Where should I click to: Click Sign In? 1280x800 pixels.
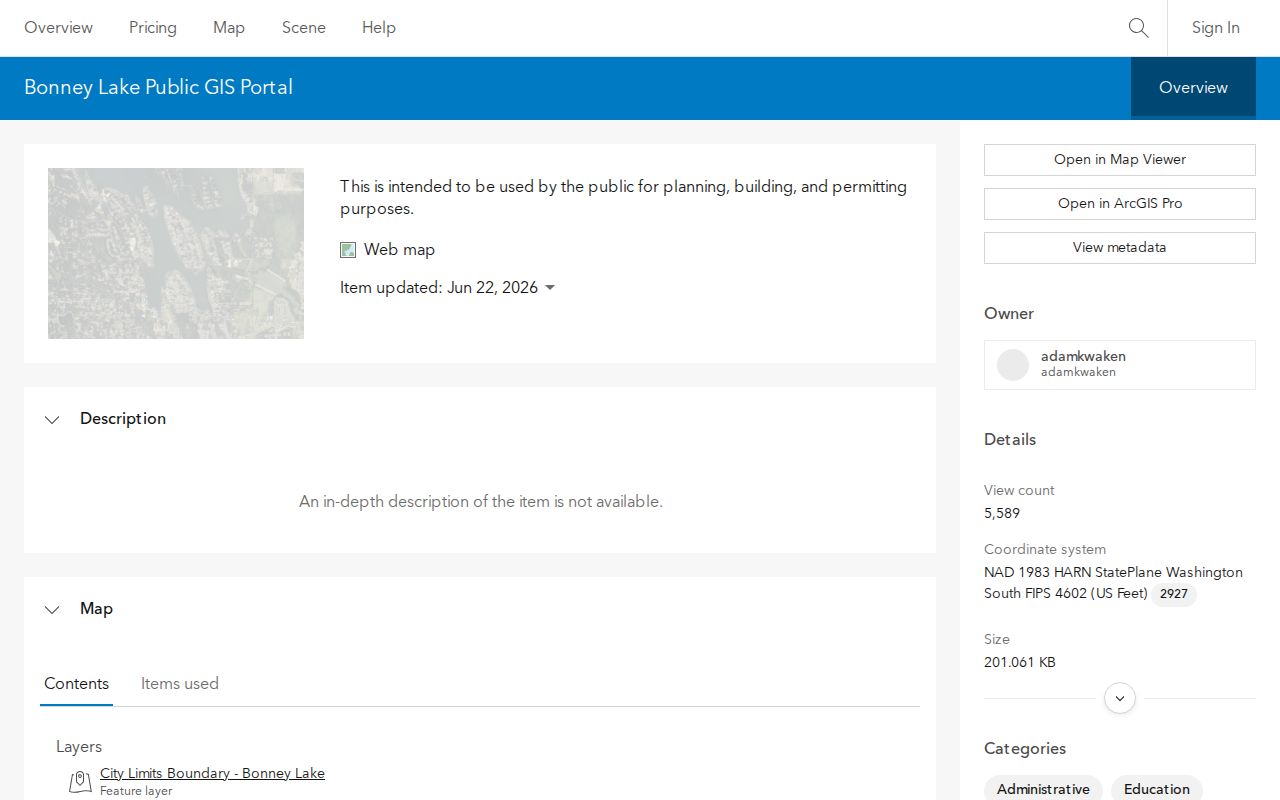point(1215,28)
